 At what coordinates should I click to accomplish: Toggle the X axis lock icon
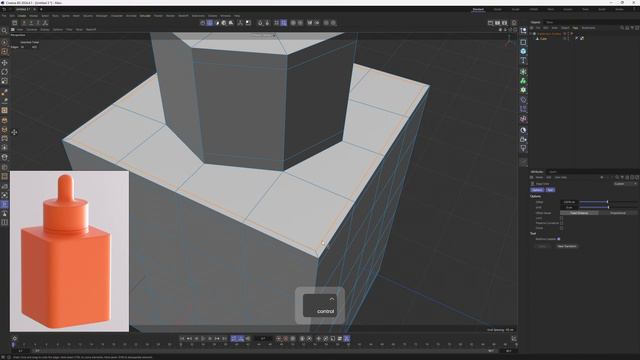(x=24, y=23)
